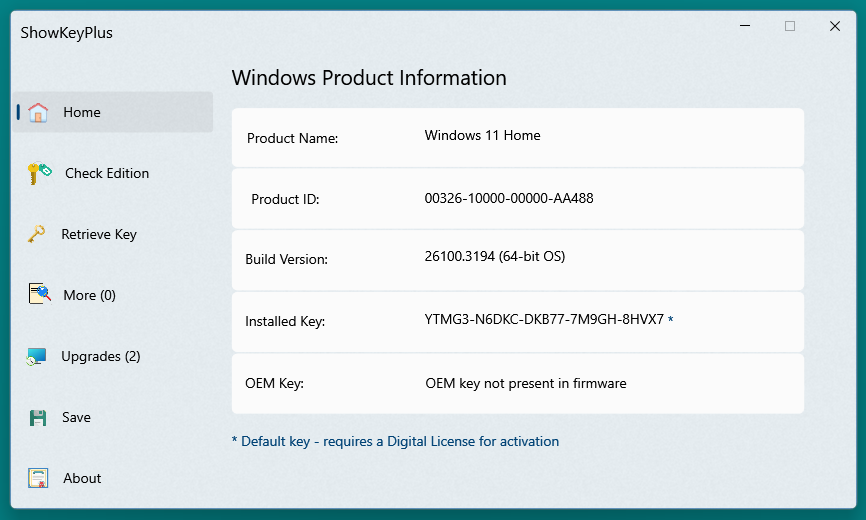Click the More magnifier document icon
The height and width of the screenshot is (520, 866).
pos(40,294)
